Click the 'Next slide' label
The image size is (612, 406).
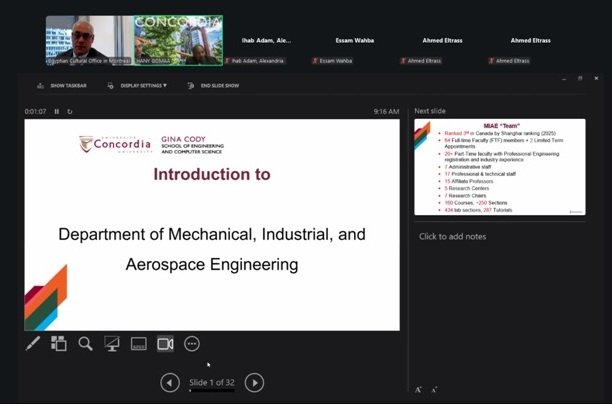point(430,111)
